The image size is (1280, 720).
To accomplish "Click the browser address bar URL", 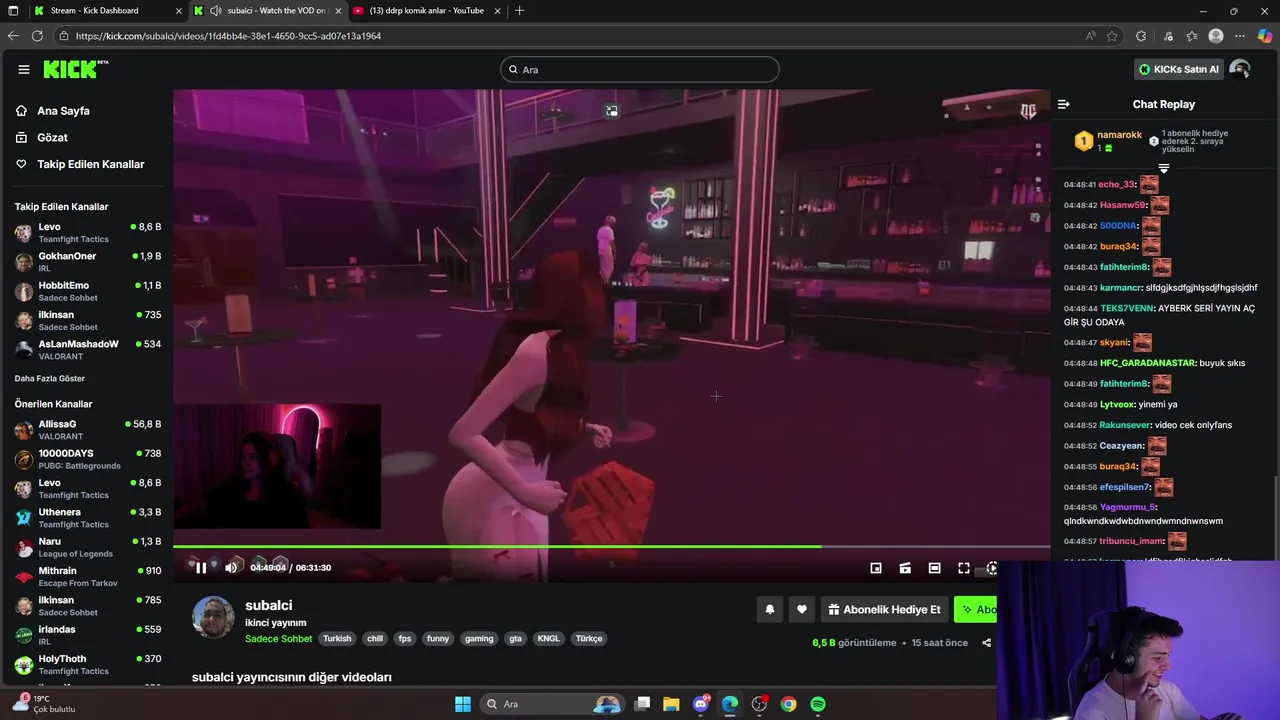I will (x=228, y=36).
